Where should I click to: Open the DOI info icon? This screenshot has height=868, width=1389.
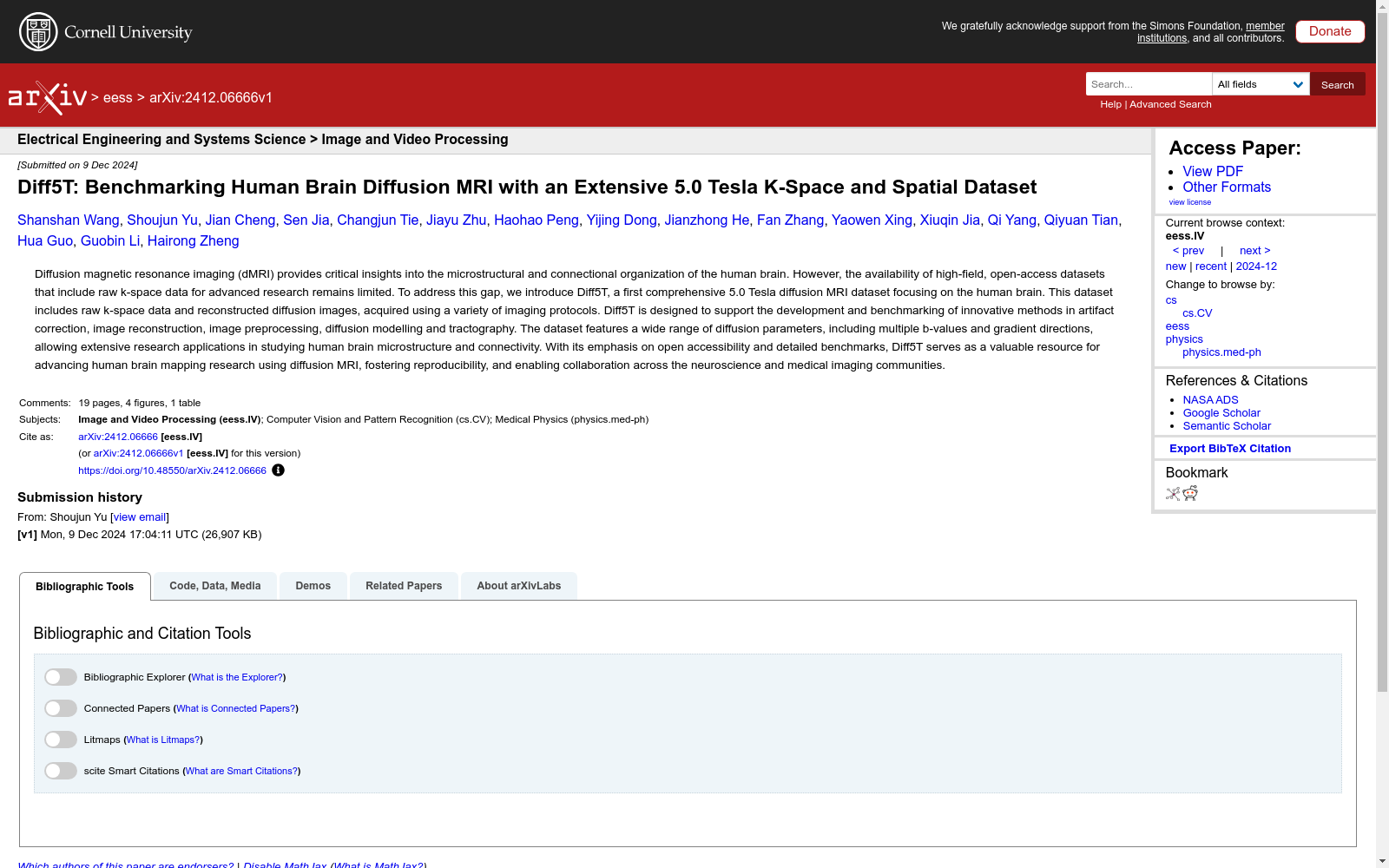click(278, 470)
